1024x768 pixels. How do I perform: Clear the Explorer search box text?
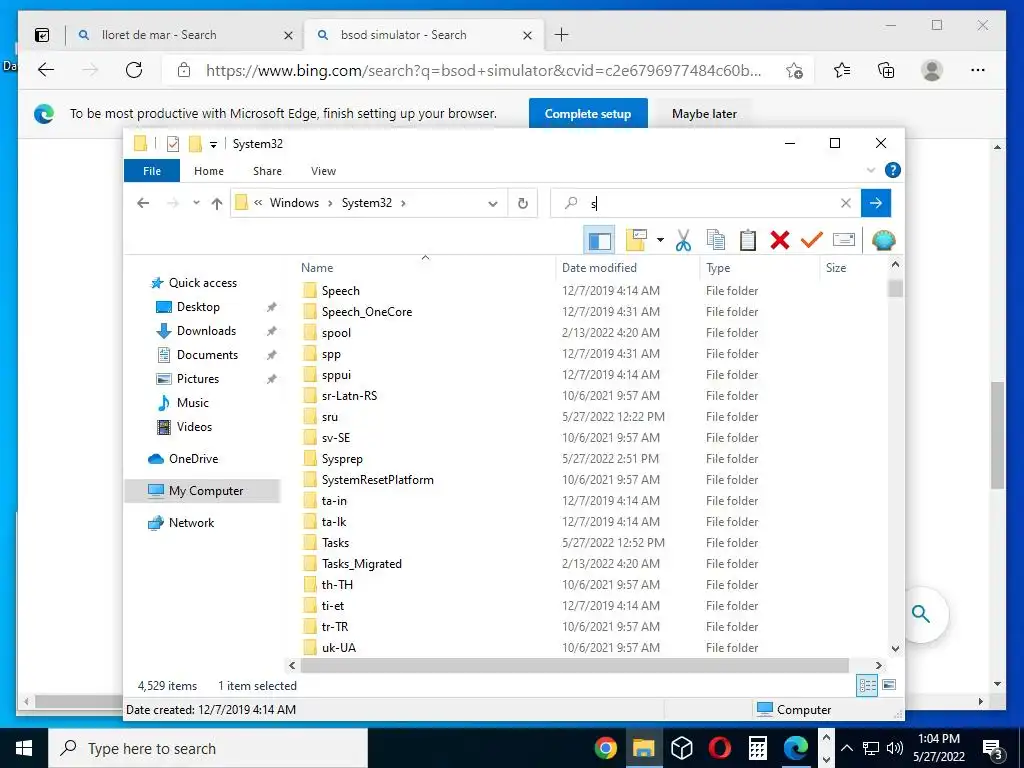[x=846, y=203]
